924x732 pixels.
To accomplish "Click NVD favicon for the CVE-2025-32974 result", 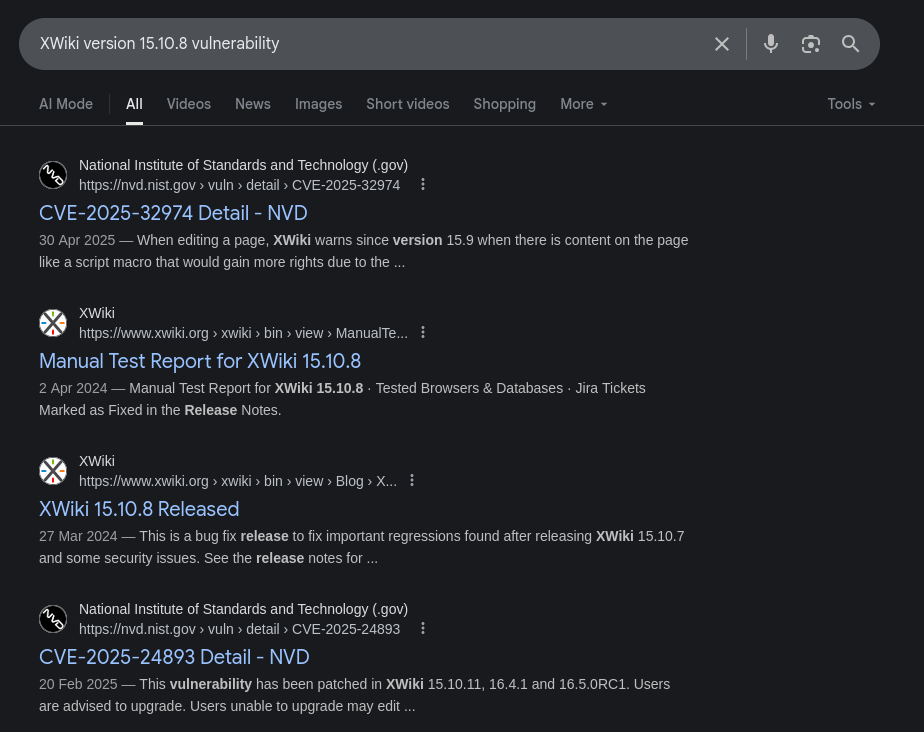I will pos(53,175).
